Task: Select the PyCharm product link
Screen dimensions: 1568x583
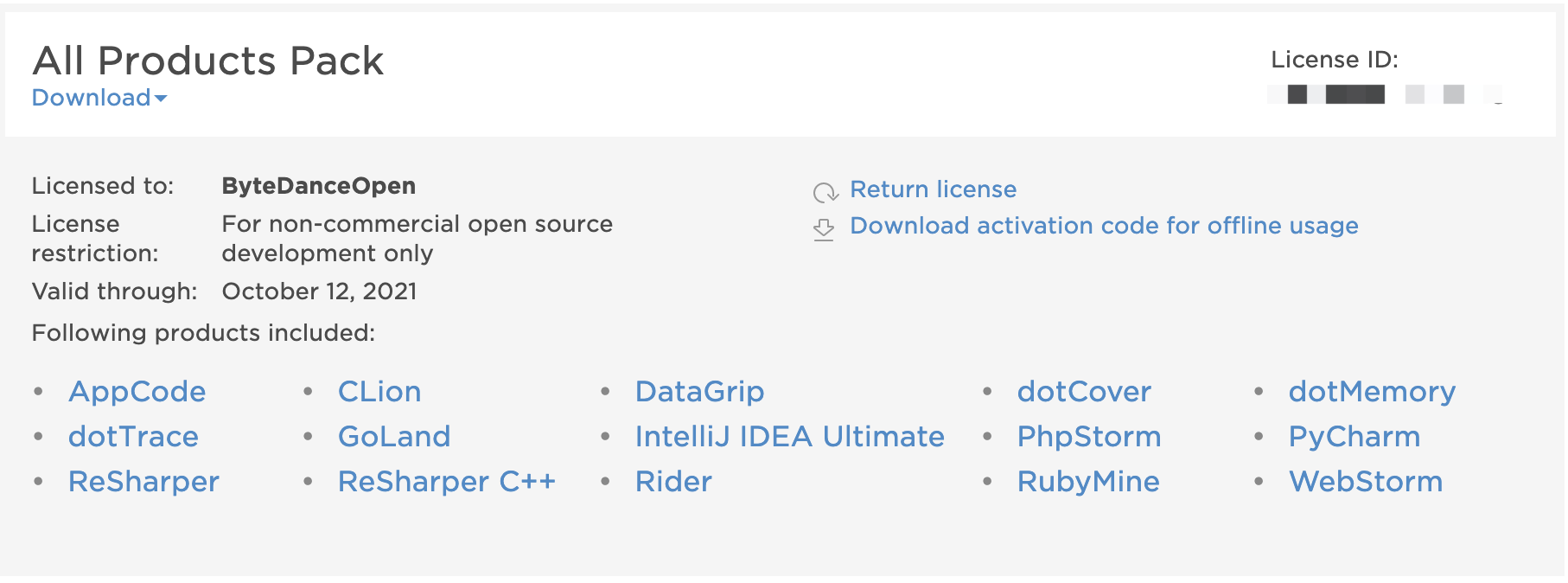Action: pyautogui.click(x=1354, y=437)
